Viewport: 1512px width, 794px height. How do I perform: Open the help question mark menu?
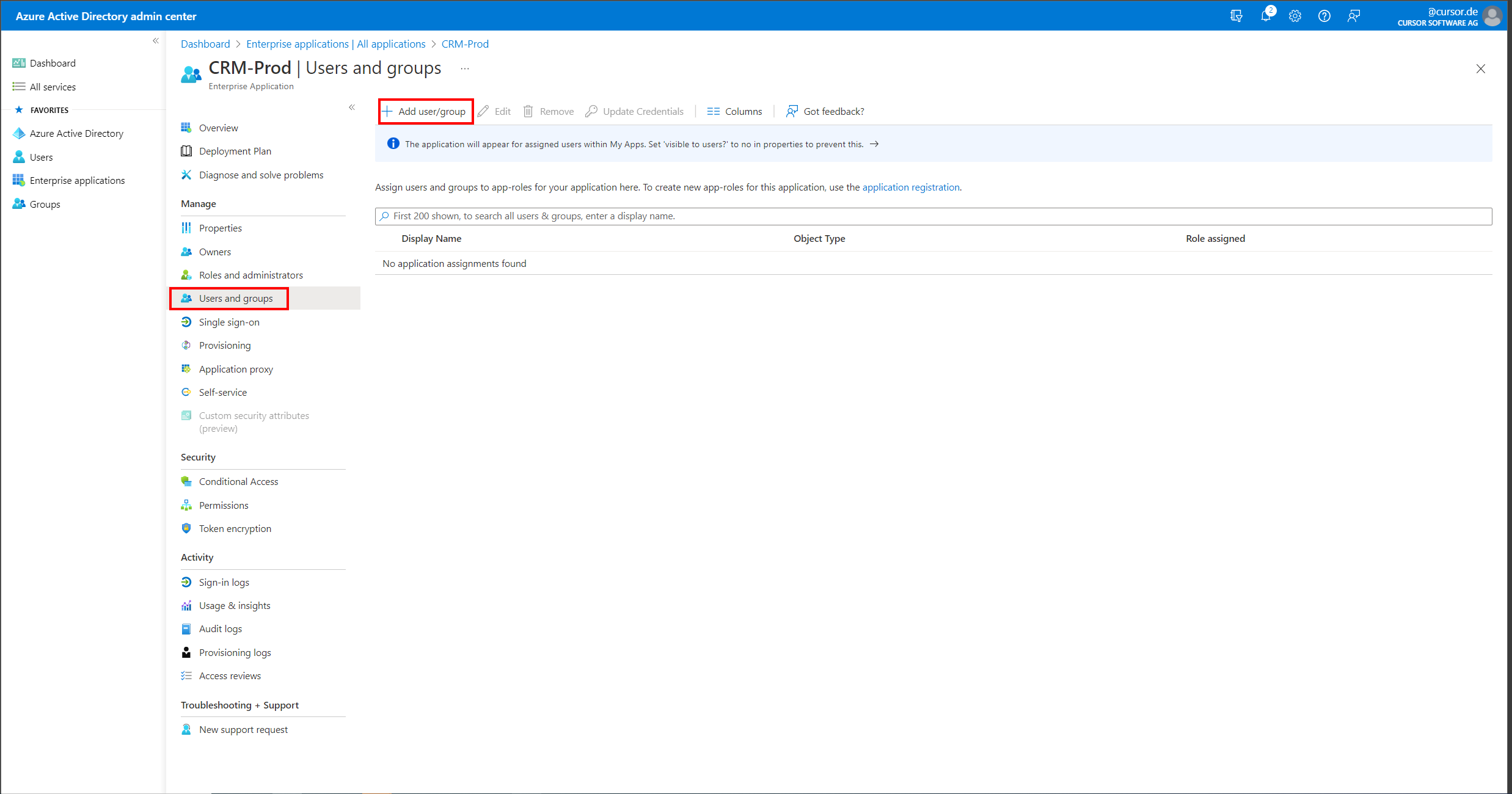[1324, 16]
